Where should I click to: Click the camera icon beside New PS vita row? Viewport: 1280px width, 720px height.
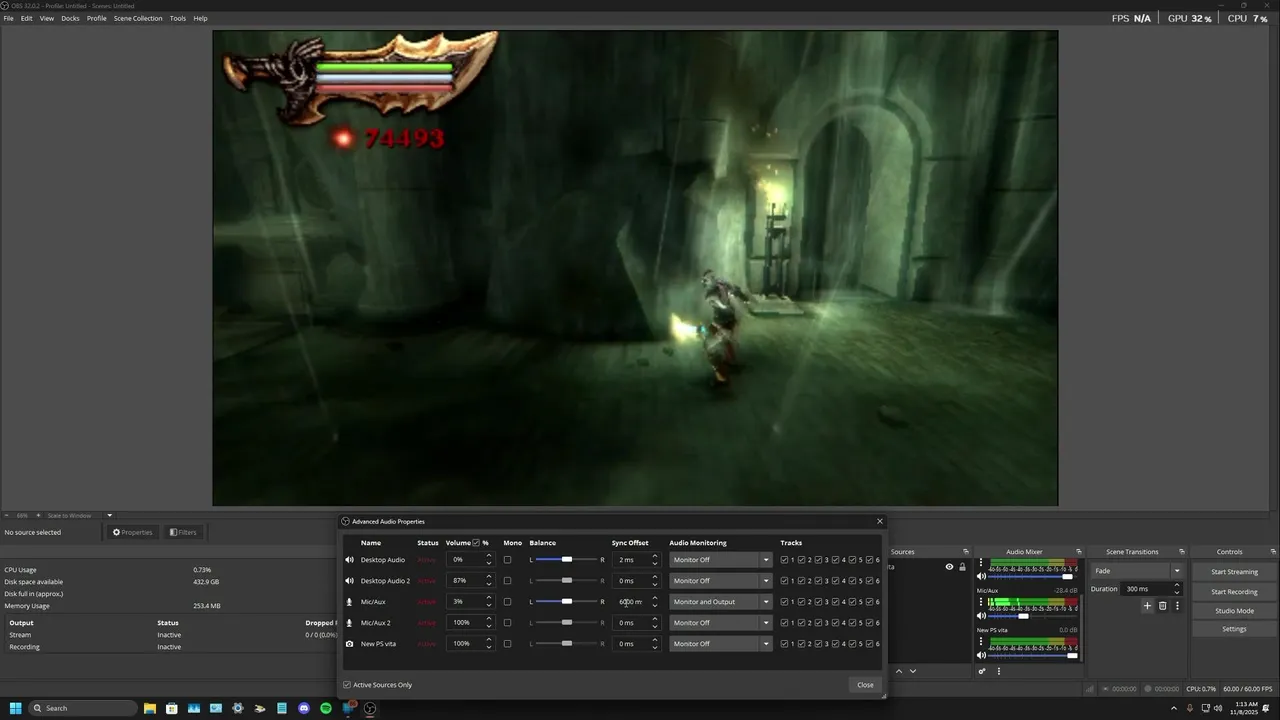[x=349, y=644]
